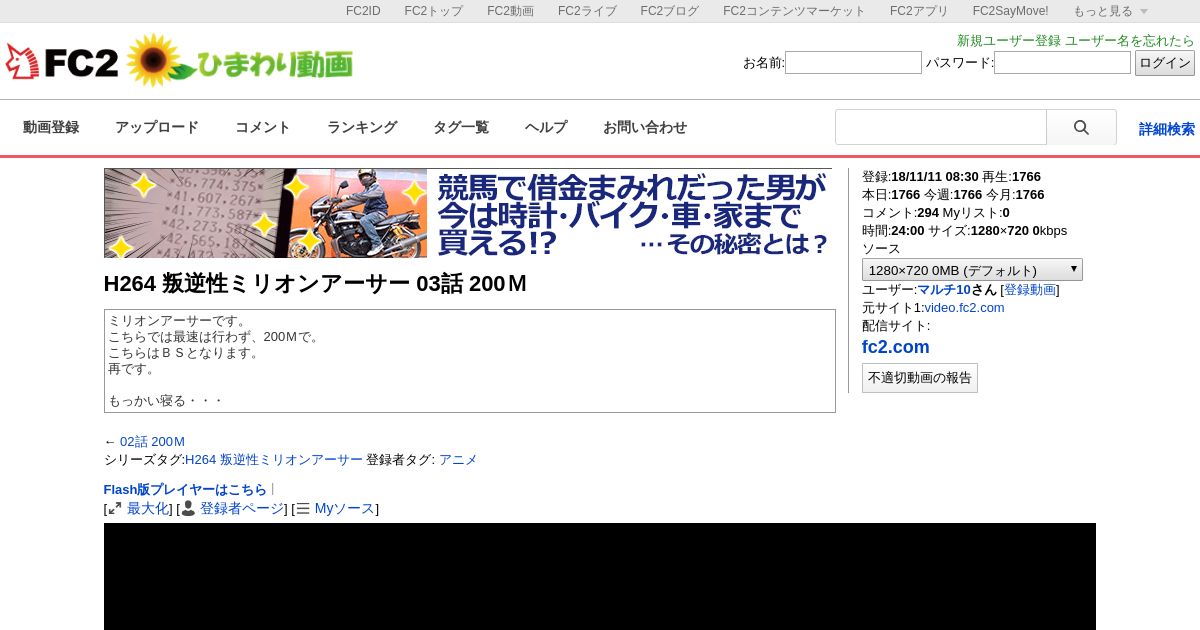Open the 登録動画 link
This screenshot has width=1200, height=630.
1030,290
